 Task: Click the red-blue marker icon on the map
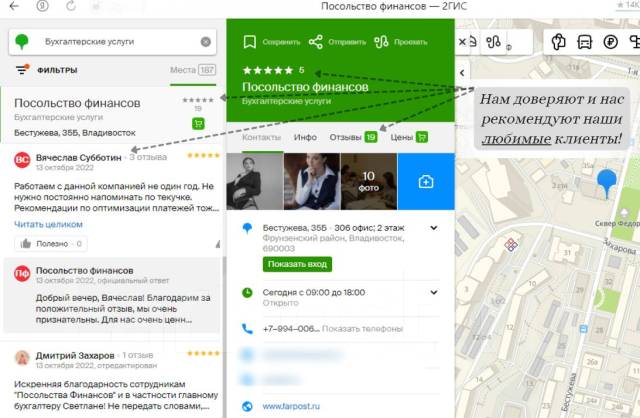point(511,245)
